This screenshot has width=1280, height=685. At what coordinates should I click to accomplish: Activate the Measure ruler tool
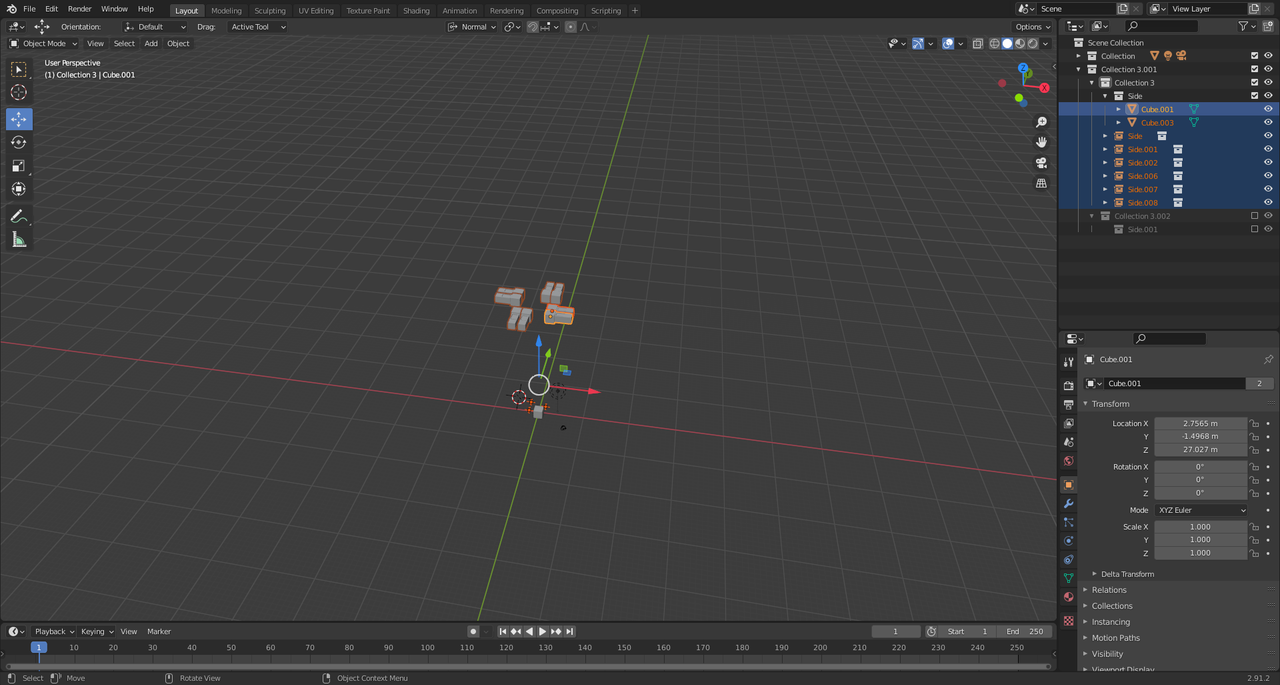(19, 239)
